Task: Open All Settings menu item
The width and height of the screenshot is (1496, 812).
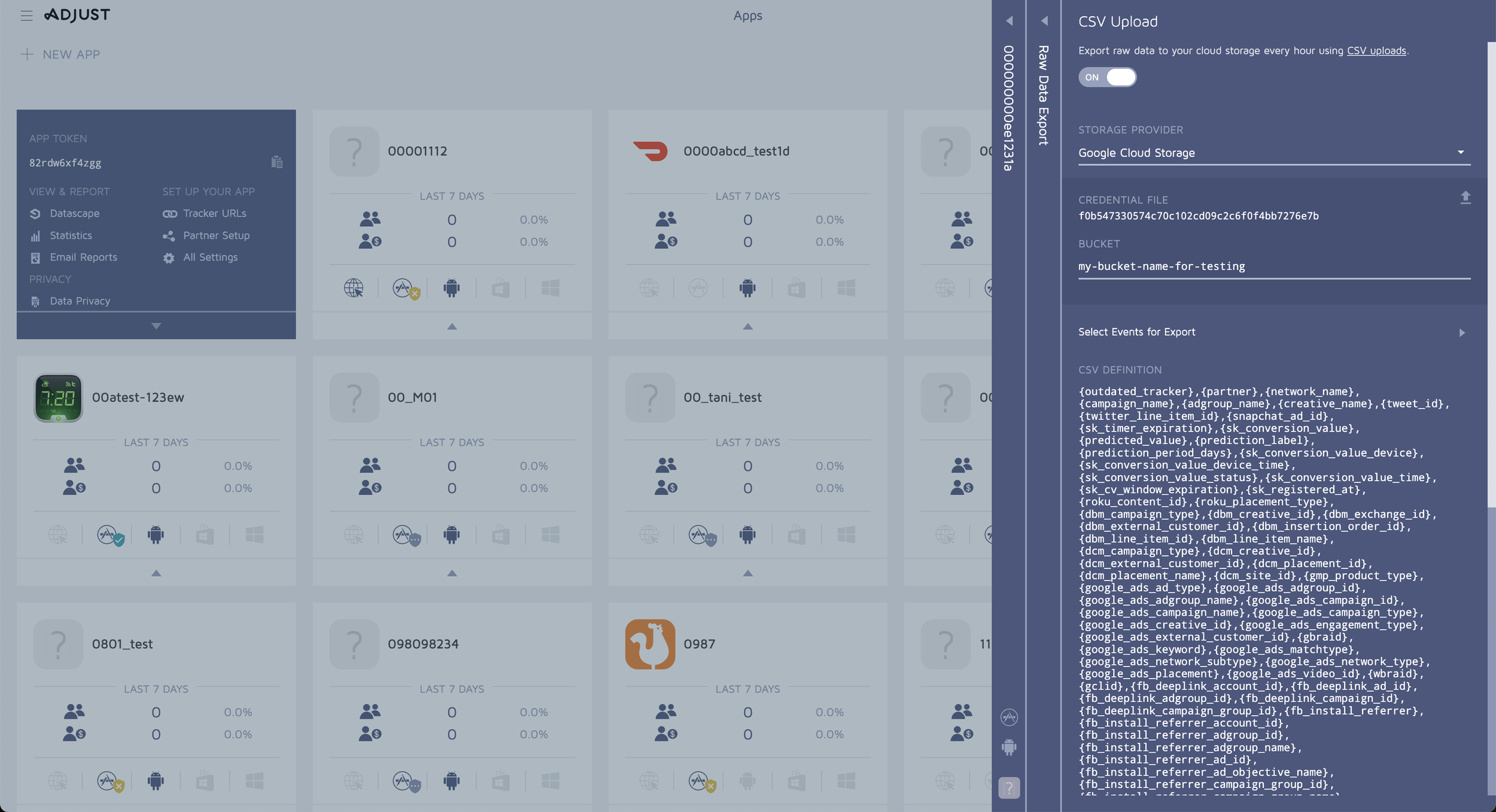Action: 210,257
